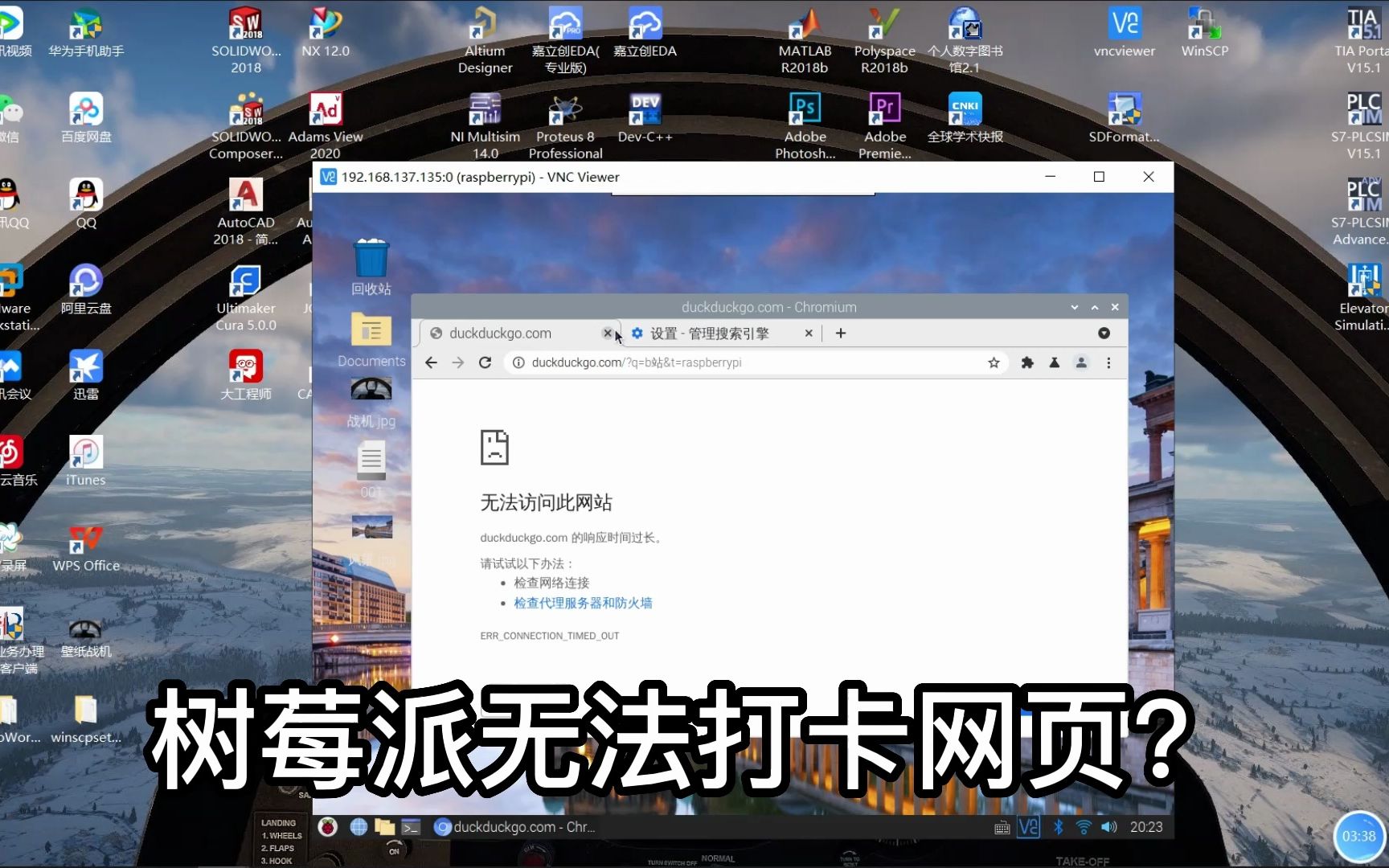Open Chromium extensions puzzle icon
The height and width of the screenshot is (868, 1389).
1027,362
